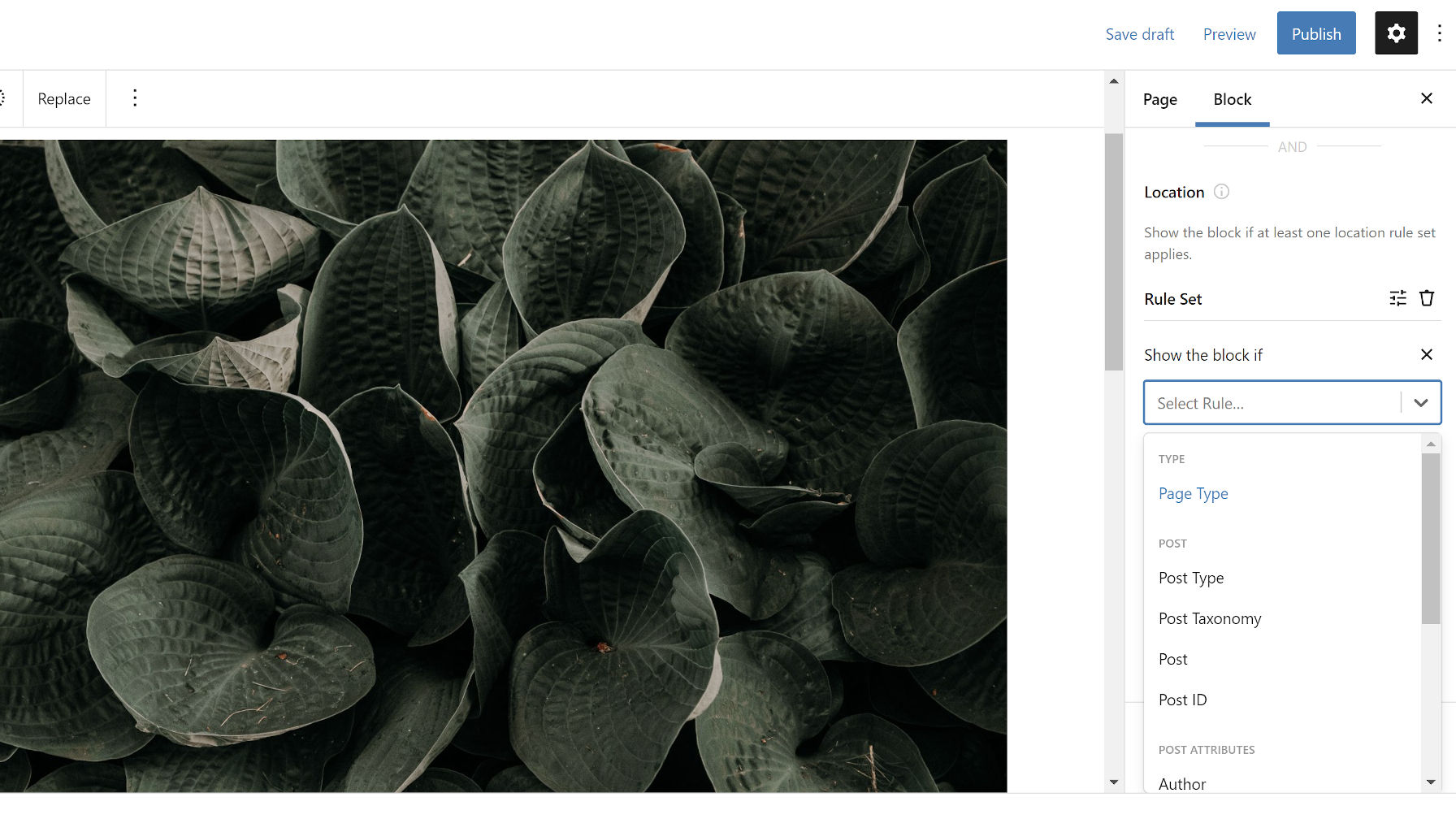Image resolution: width=1456 pixels, height=819 pixels.
Task: Open the image block's more options menu
Action: click(x=135, y=97)
